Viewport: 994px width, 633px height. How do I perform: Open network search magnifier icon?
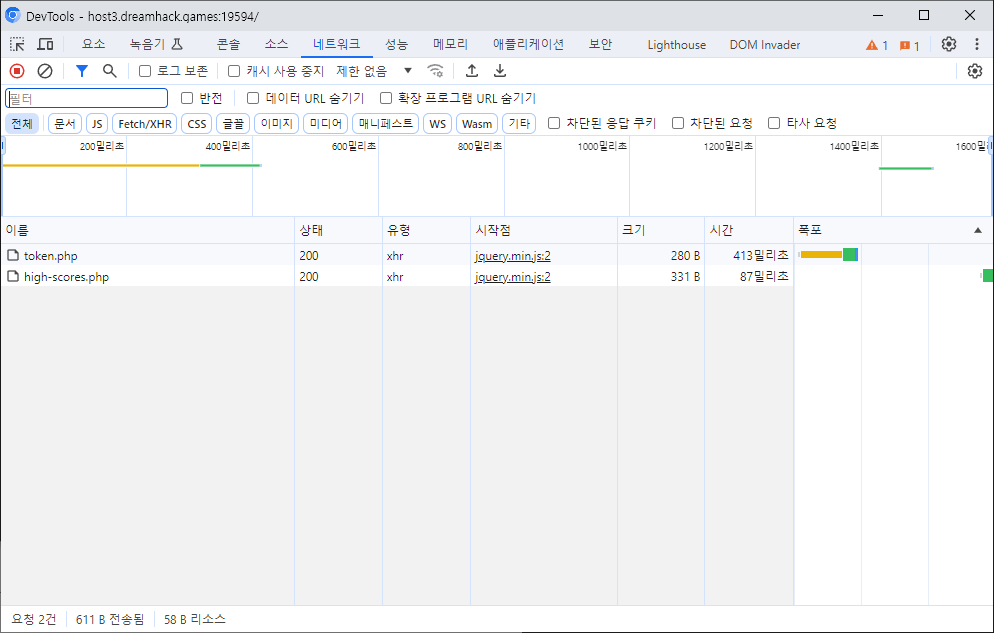pyautogui.click(x=110, y=71)
